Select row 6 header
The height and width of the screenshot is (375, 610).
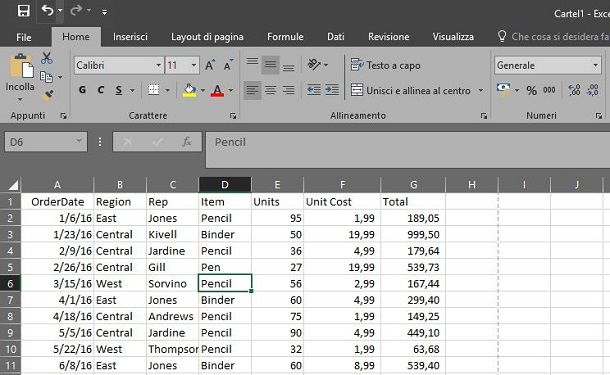pyautogui.click(x=10, y=284)
